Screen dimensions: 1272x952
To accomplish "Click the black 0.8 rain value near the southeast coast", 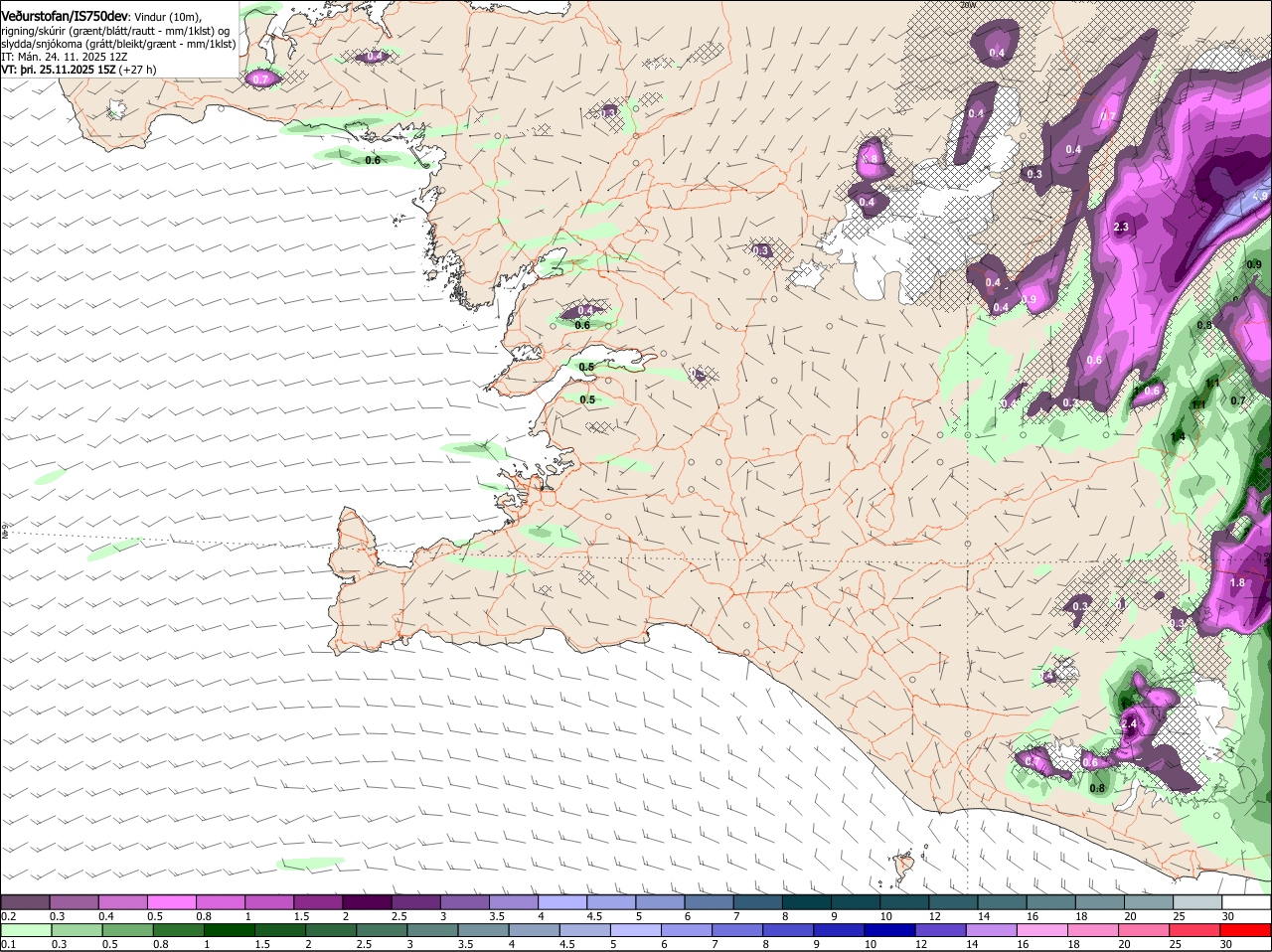I will (x=1097, y=789).
